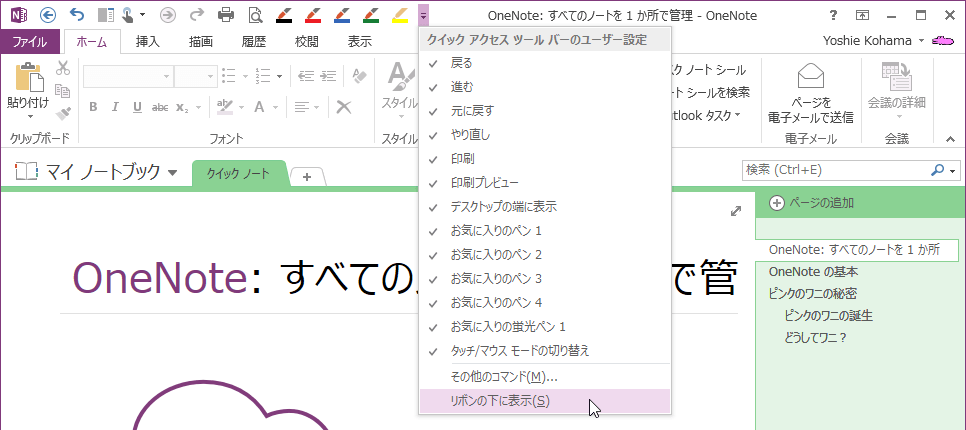Expand マイ ノートブック notebook dropdown

(172, 172)
